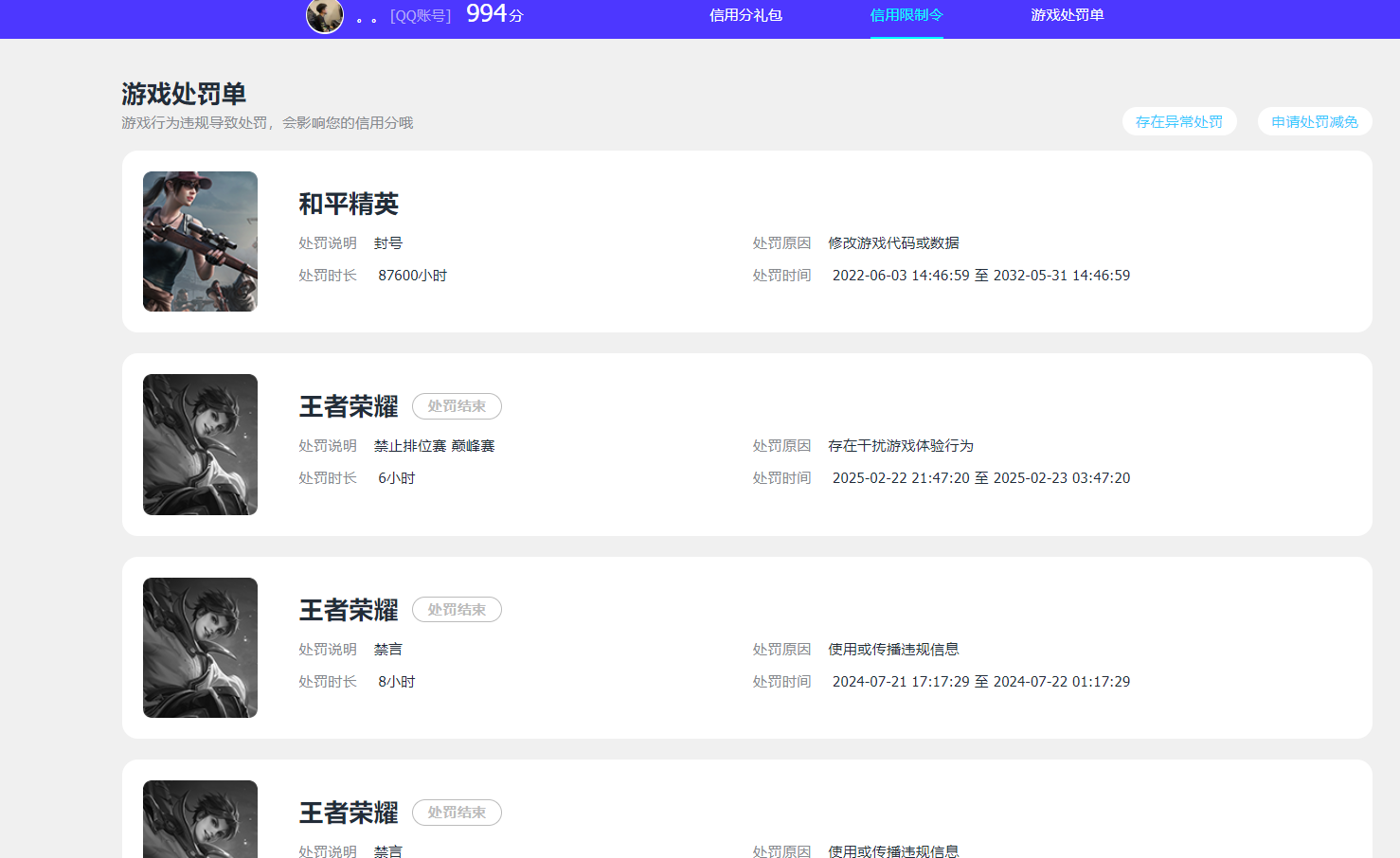The height and width of the screenshot is (858, 1400).
Task: Switch to the 信用限制令 tab
Action: pyautogui.click(x=906, y=15)
